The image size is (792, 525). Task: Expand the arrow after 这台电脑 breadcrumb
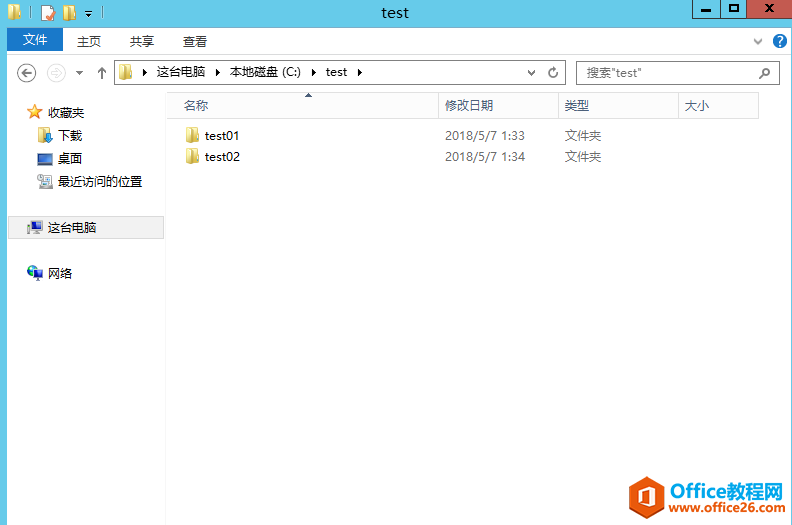(x=218, y=72)
